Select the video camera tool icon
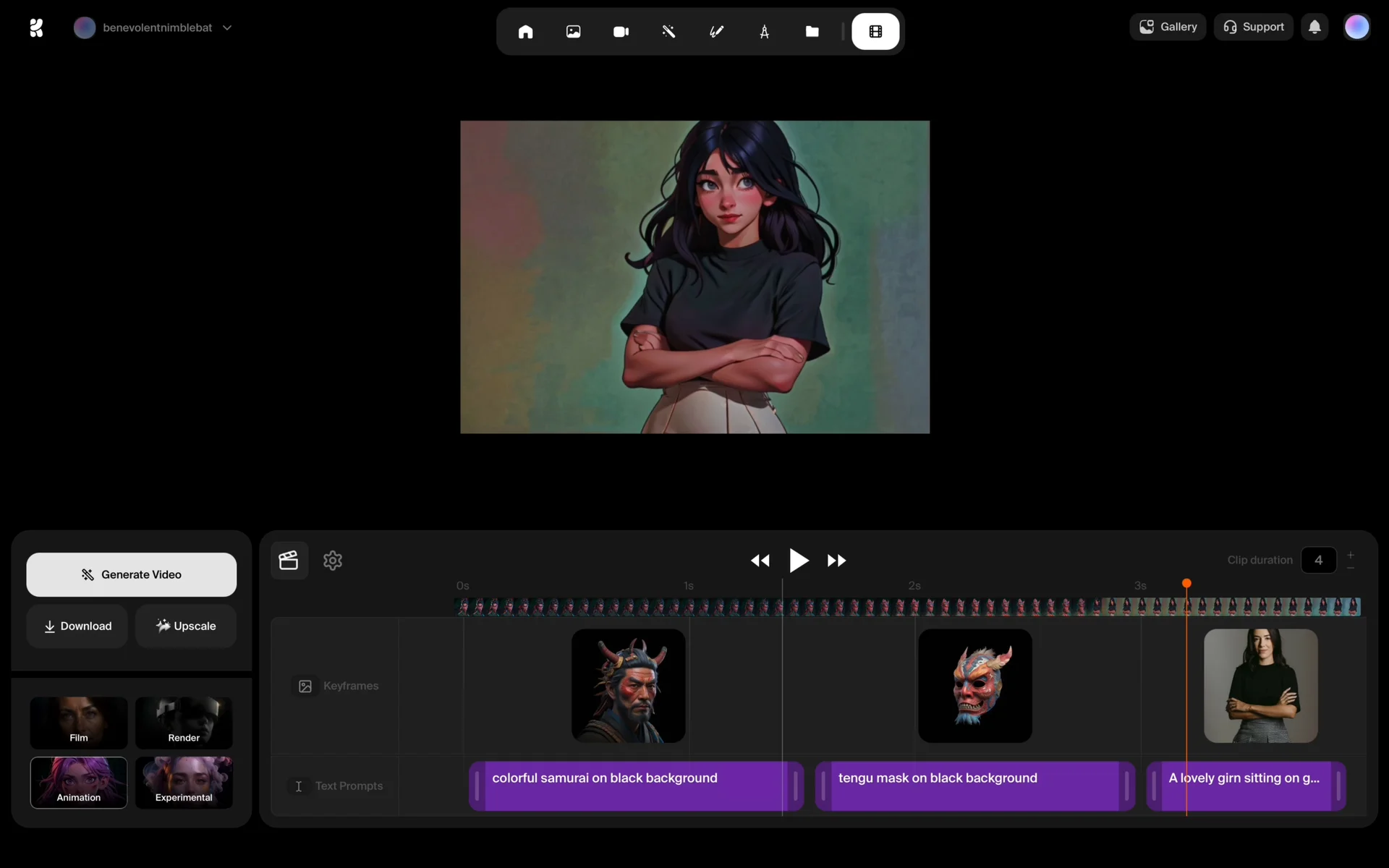The image size is (1389, 868). 621,32
